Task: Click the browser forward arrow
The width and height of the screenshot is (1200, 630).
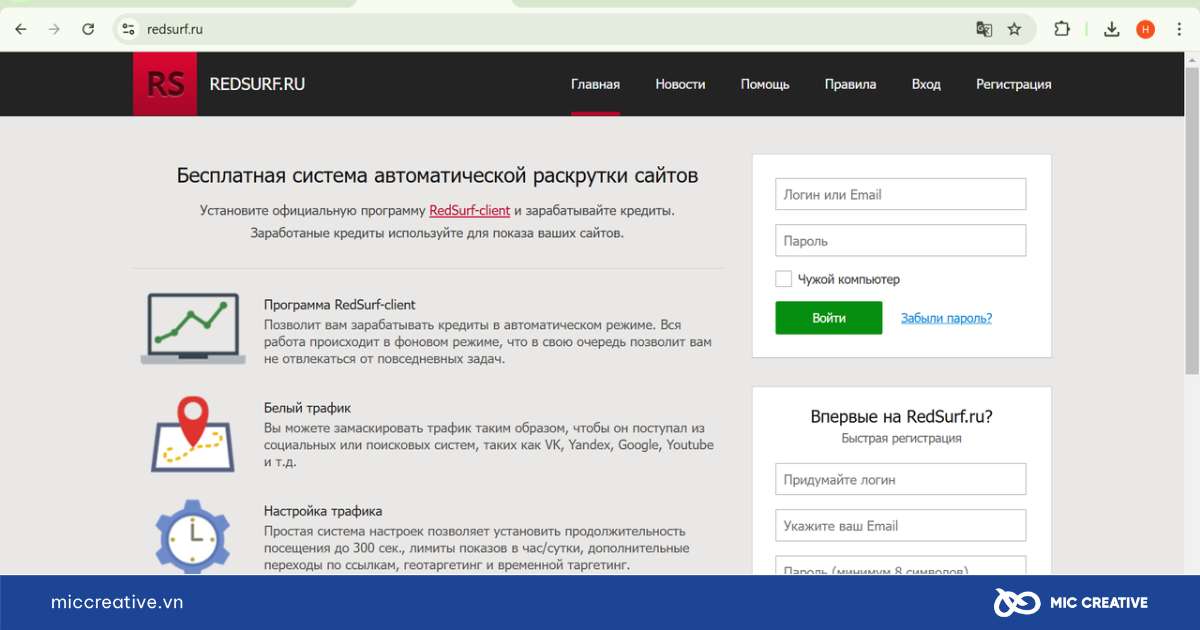Action: (54, 29)
